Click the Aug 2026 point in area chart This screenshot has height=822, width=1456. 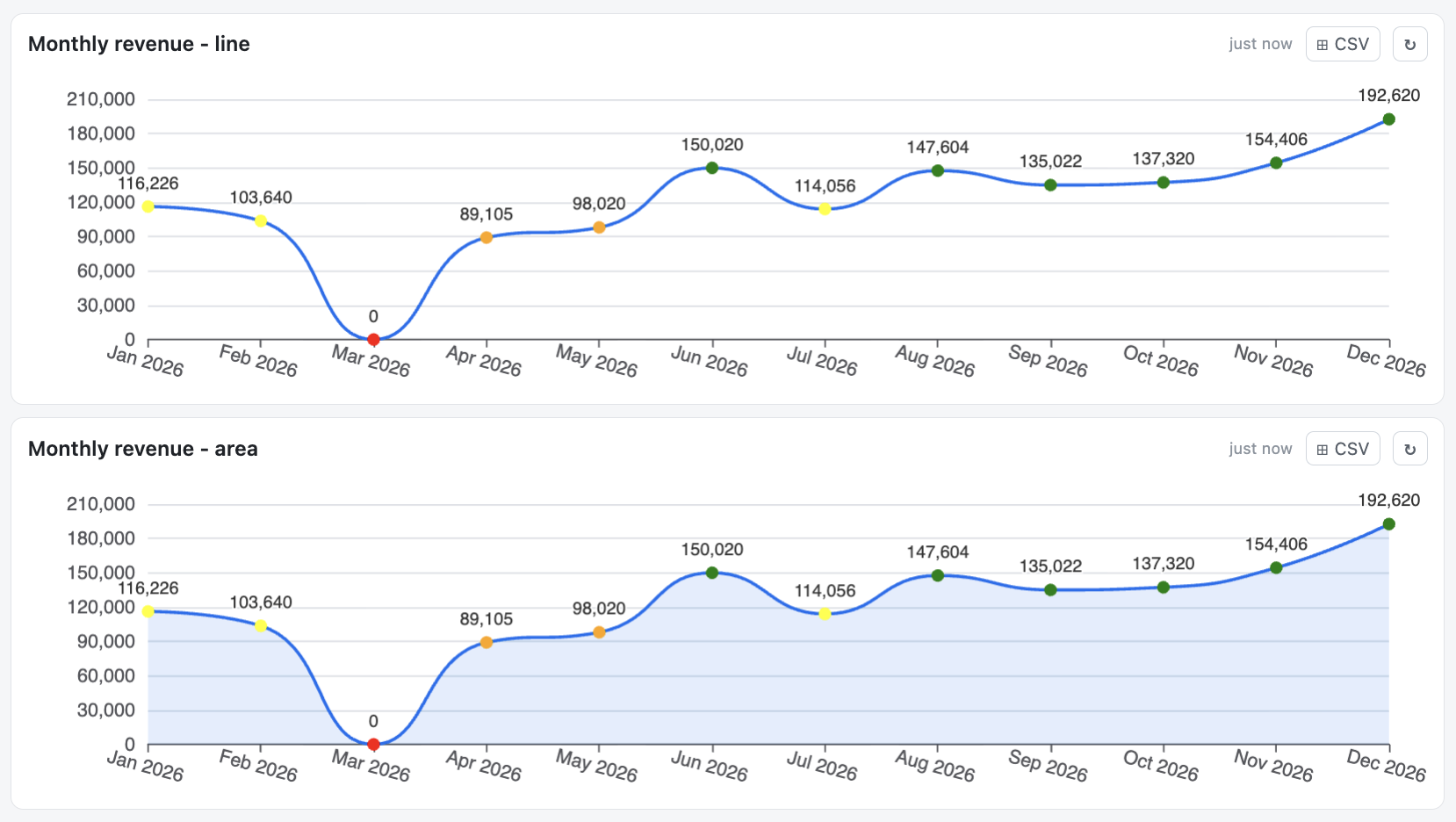[x=938, y=575]
